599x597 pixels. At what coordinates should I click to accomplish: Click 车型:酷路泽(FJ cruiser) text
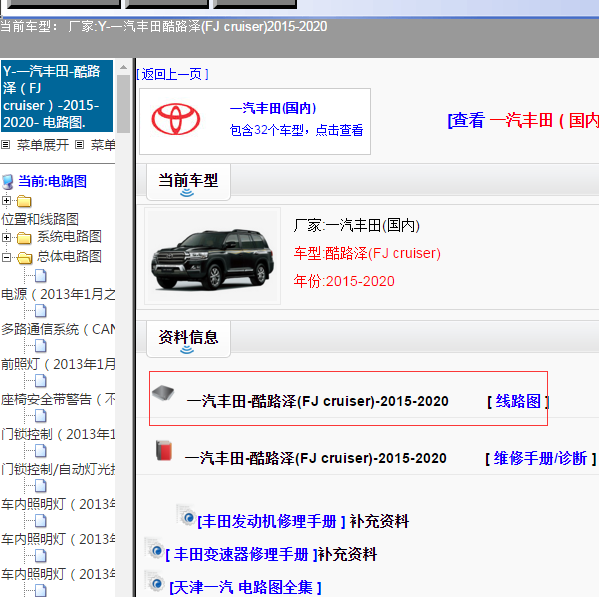coord(367,253)
